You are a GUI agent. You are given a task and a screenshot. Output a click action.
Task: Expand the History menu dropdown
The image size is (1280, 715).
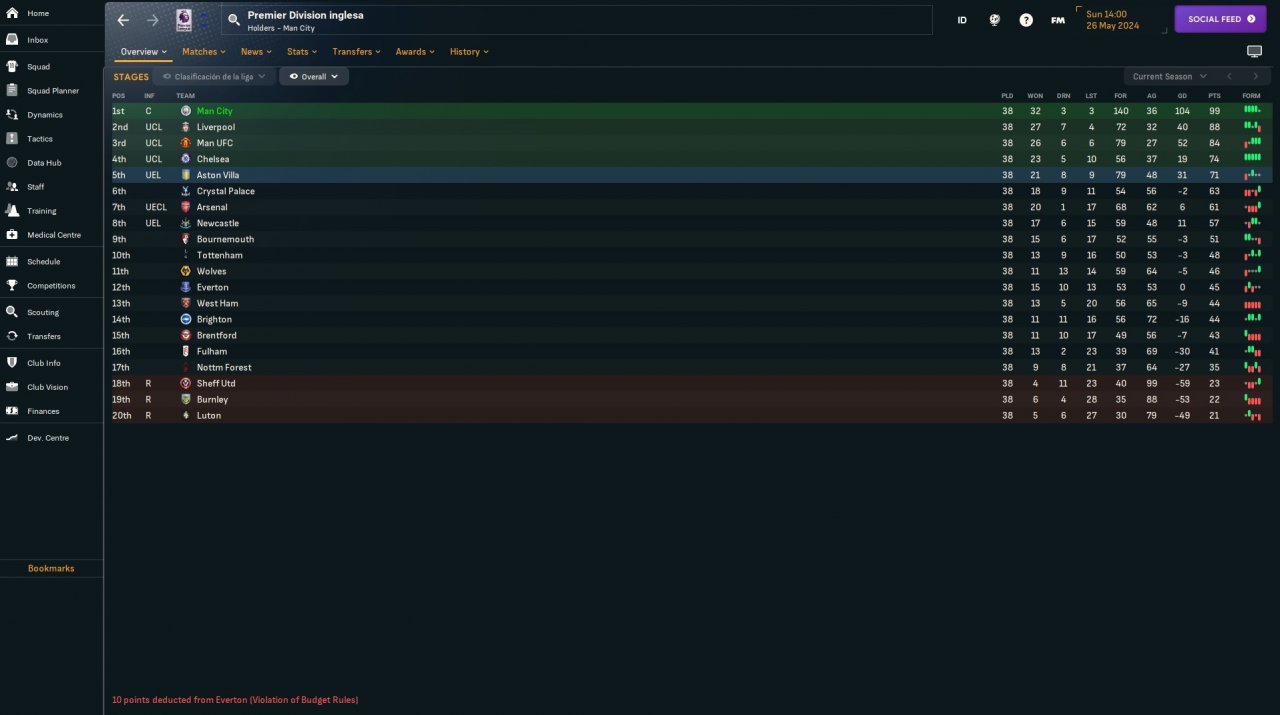[x=469, y=51]
